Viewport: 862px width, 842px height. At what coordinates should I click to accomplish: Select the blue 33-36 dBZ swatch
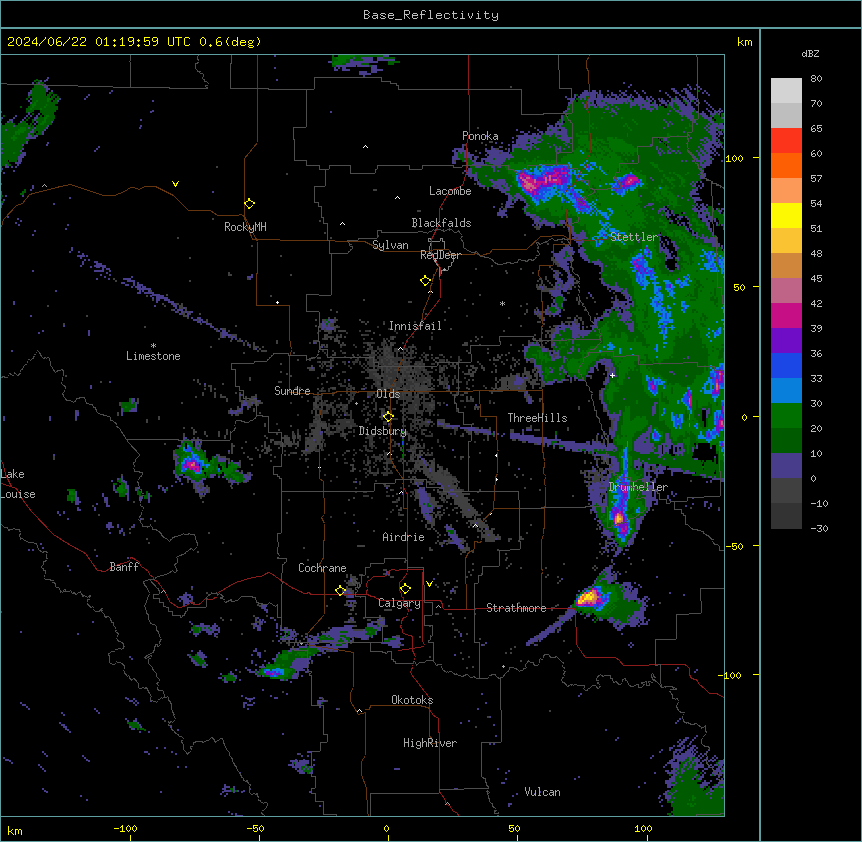(786, 365)
